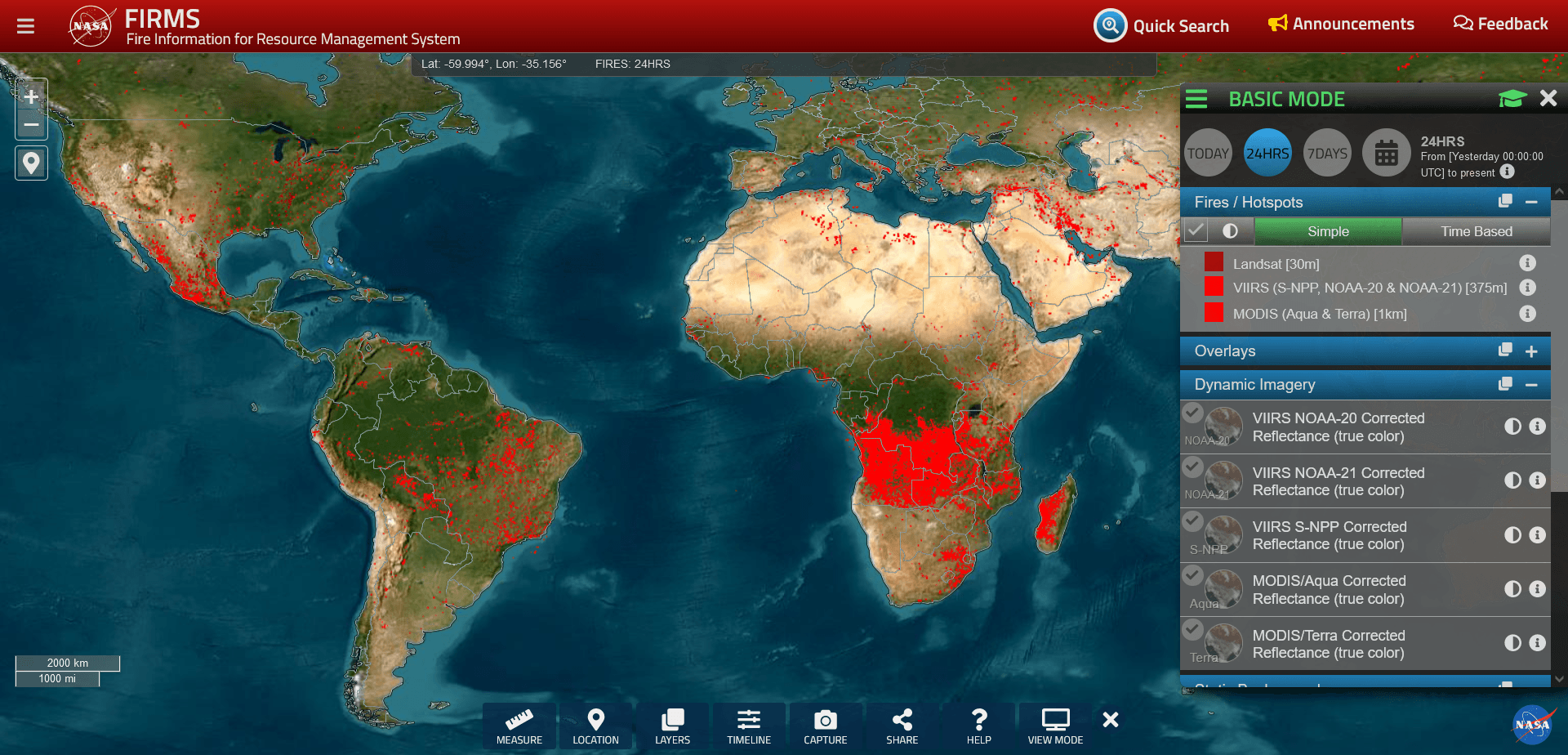This screenshot has width=1568, height=755.
Task: Open Quick Search
Action: click(x=1161, y=25)
